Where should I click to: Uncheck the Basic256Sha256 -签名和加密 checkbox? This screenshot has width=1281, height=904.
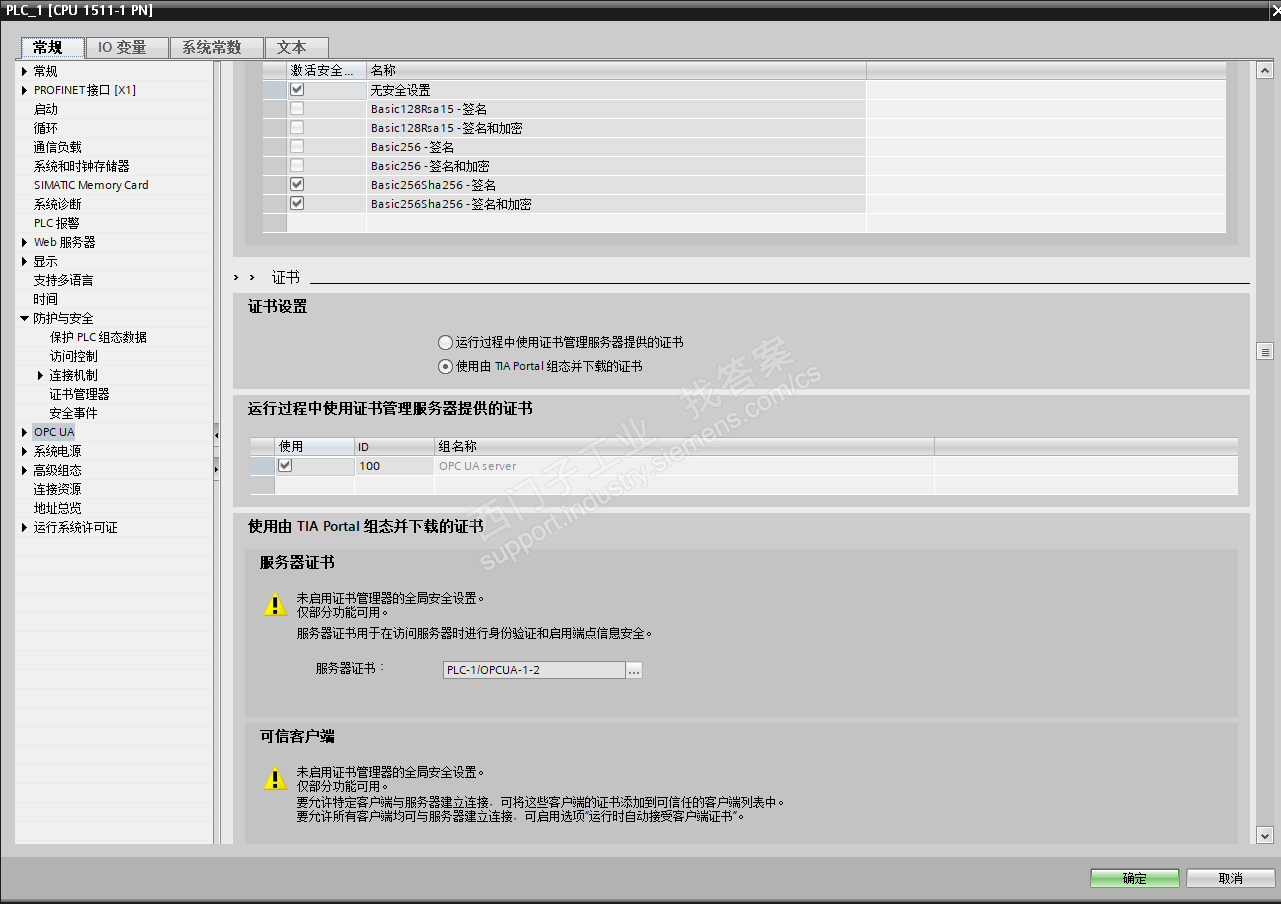[297, 203]
